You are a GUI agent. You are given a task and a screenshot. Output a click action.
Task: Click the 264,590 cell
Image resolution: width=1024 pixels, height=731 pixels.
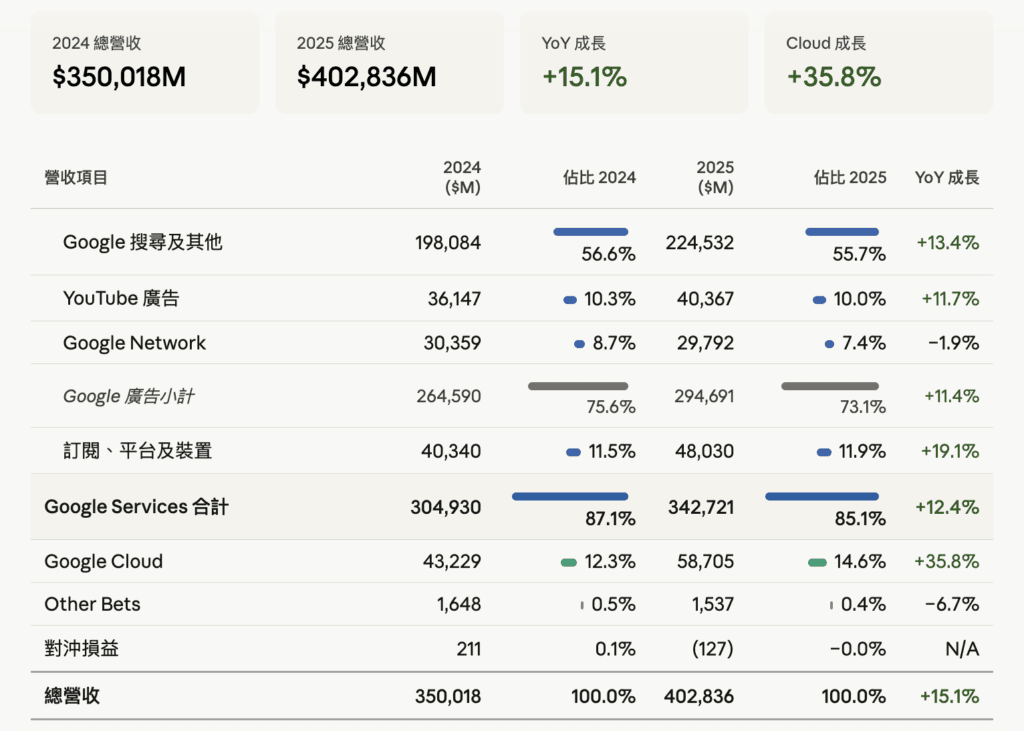pyautogui.click(x=449, y=396)
